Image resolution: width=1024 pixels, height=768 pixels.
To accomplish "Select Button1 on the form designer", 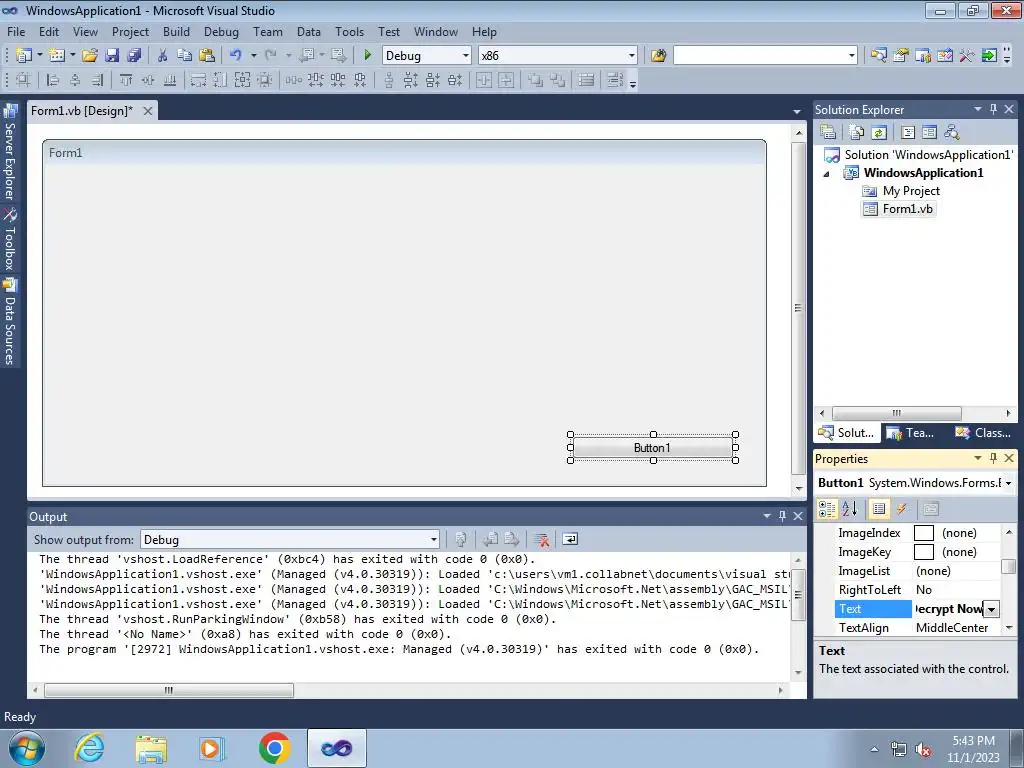I will click(x=652, y=447).
